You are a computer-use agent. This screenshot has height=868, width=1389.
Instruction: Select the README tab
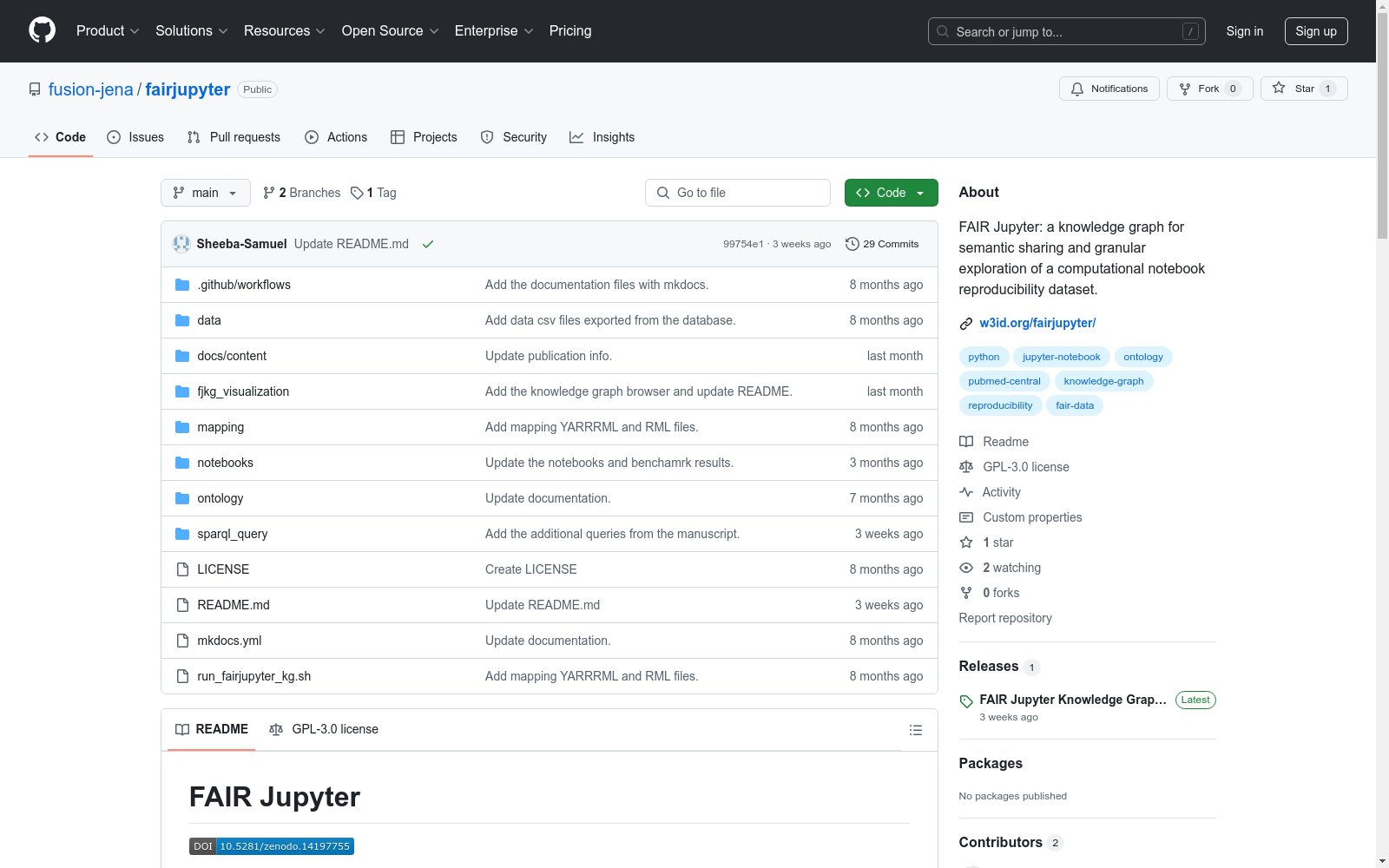coord(212,729)
